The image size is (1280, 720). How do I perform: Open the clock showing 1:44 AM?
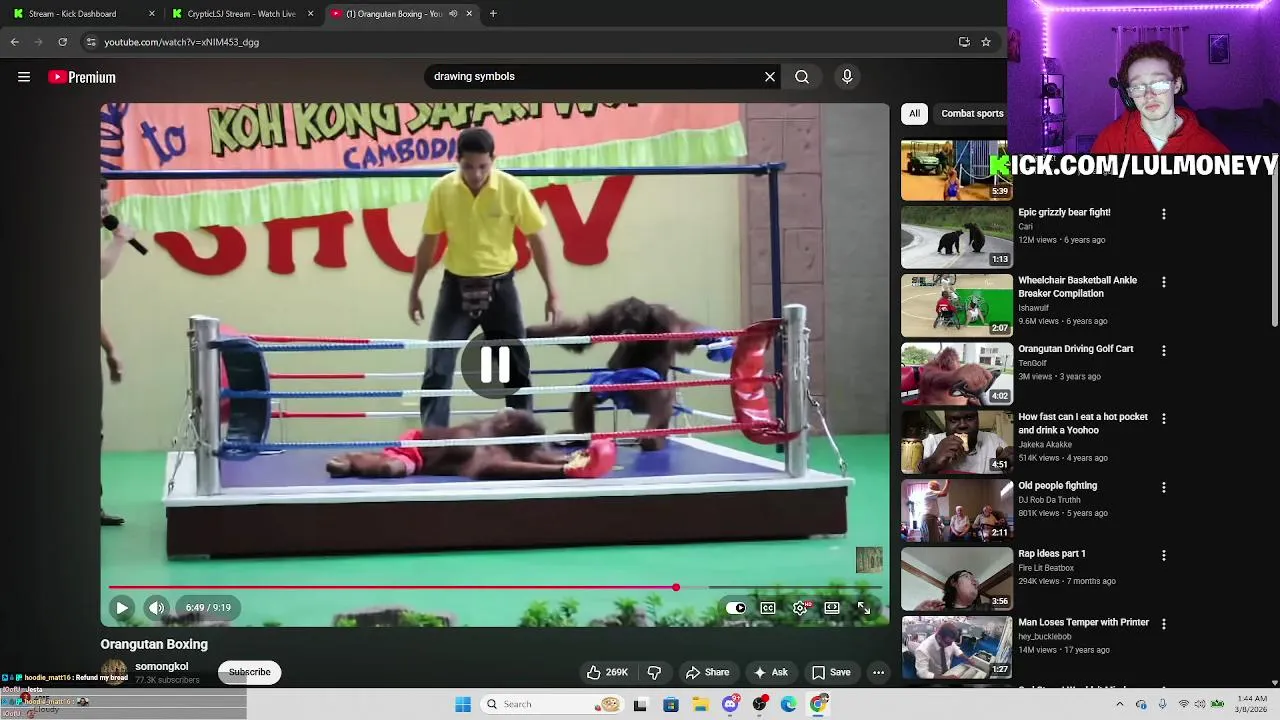pos(1252,704)
